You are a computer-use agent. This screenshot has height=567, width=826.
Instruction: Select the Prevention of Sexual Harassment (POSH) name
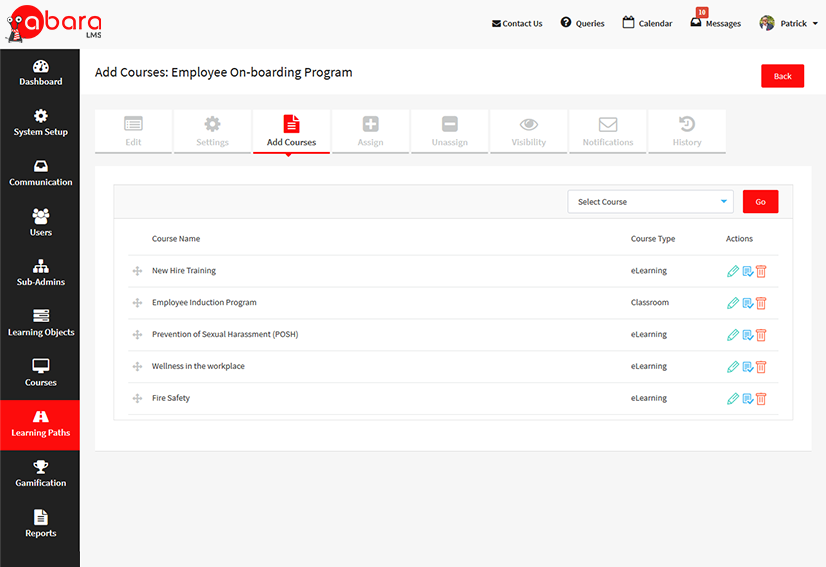[225, 335]
